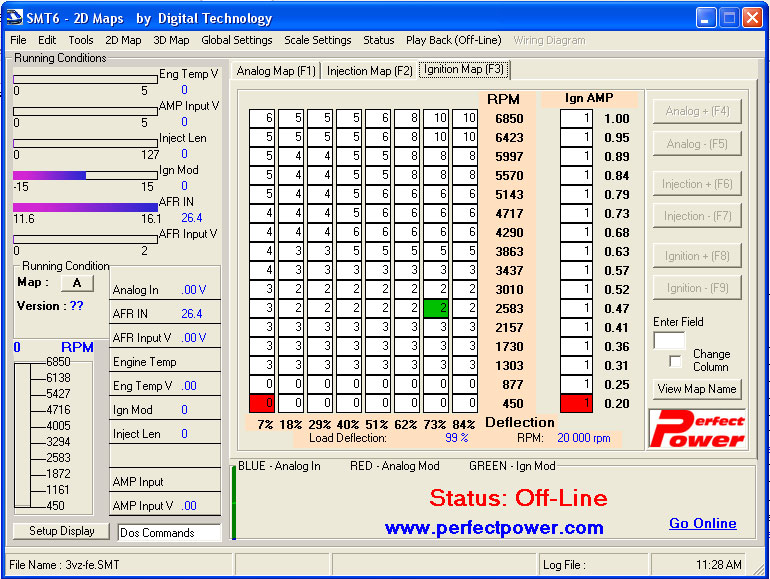Click the Inject Len bar
The width and height of the screenshot is (770, 579).
point(85,143)
